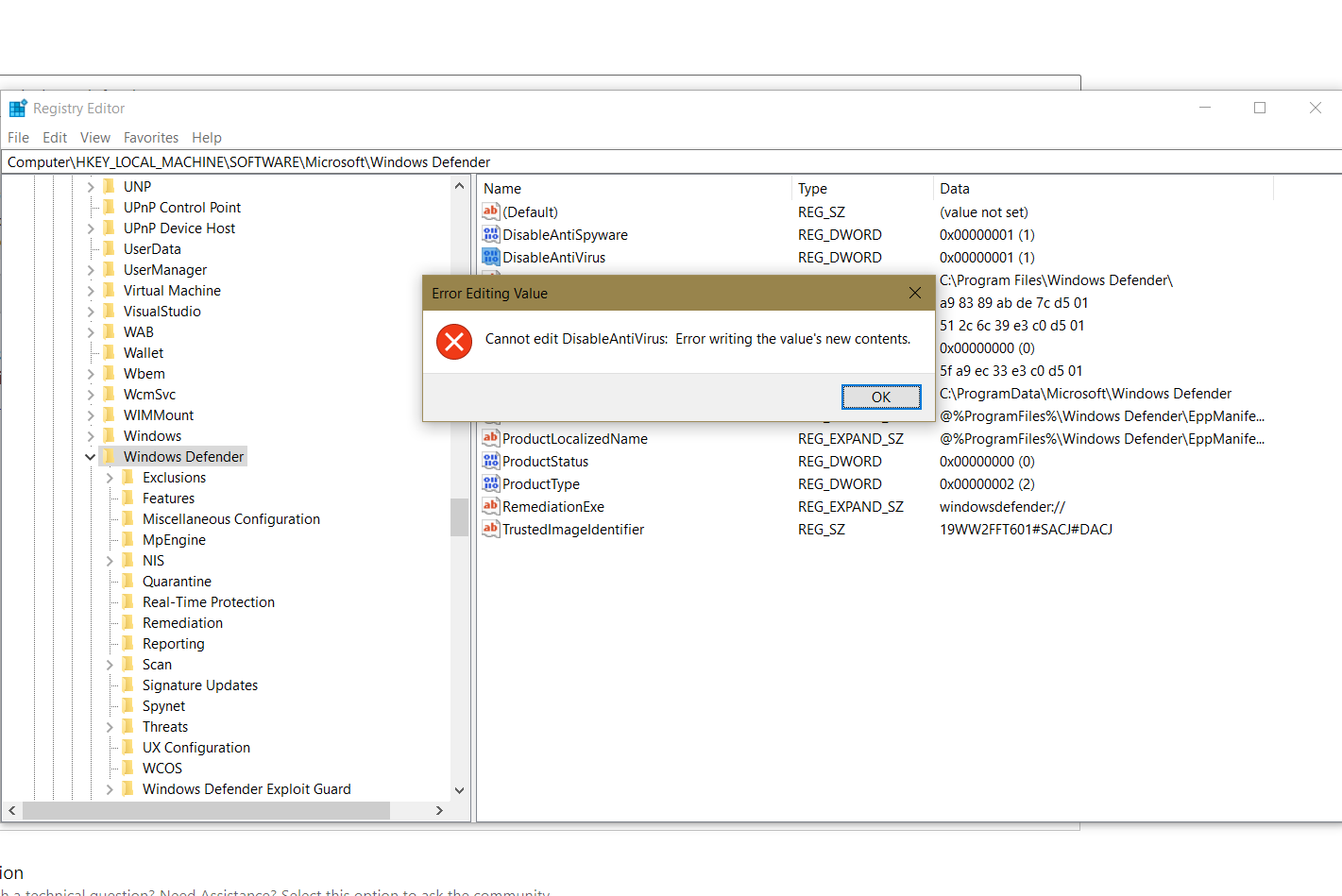The height and width of the screenshot is (896, 1342).
Task: Click the Registry Editor title bar icon
Action: pos(17,109)
